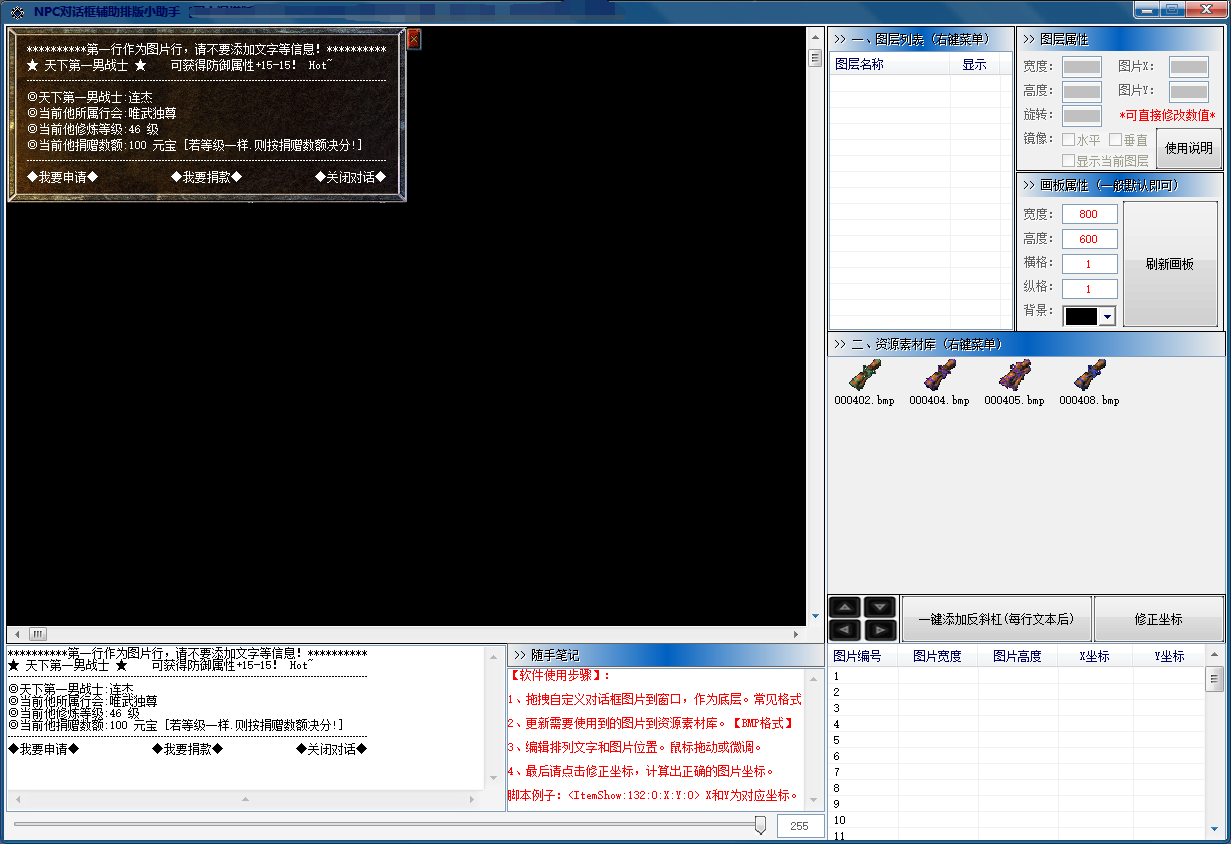Click the 使用说明 button
The height and width of the screenshot is (844, 1231).
point(1189,148)
